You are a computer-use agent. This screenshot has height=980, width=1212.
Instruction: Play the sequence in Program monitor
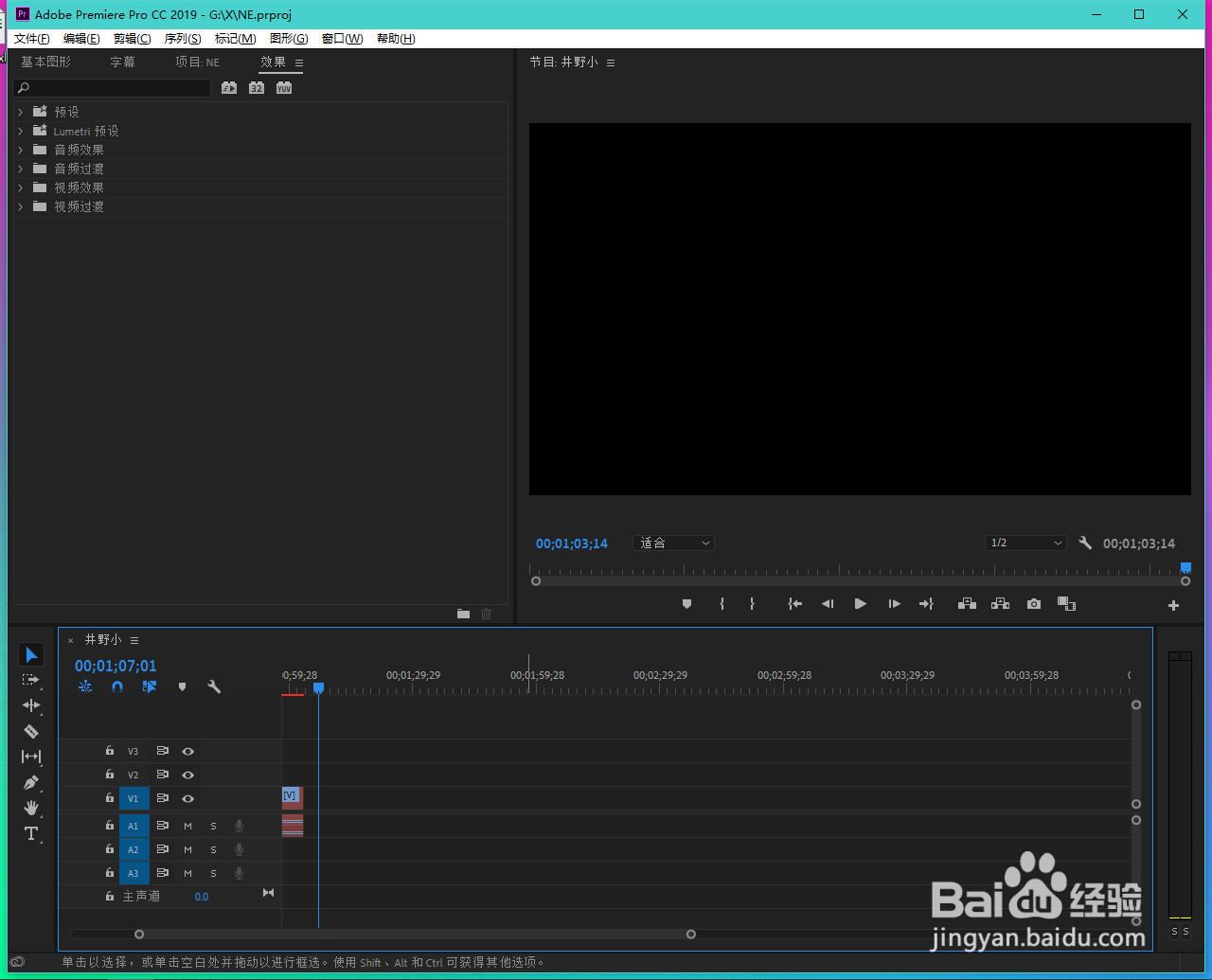point(860,604)
